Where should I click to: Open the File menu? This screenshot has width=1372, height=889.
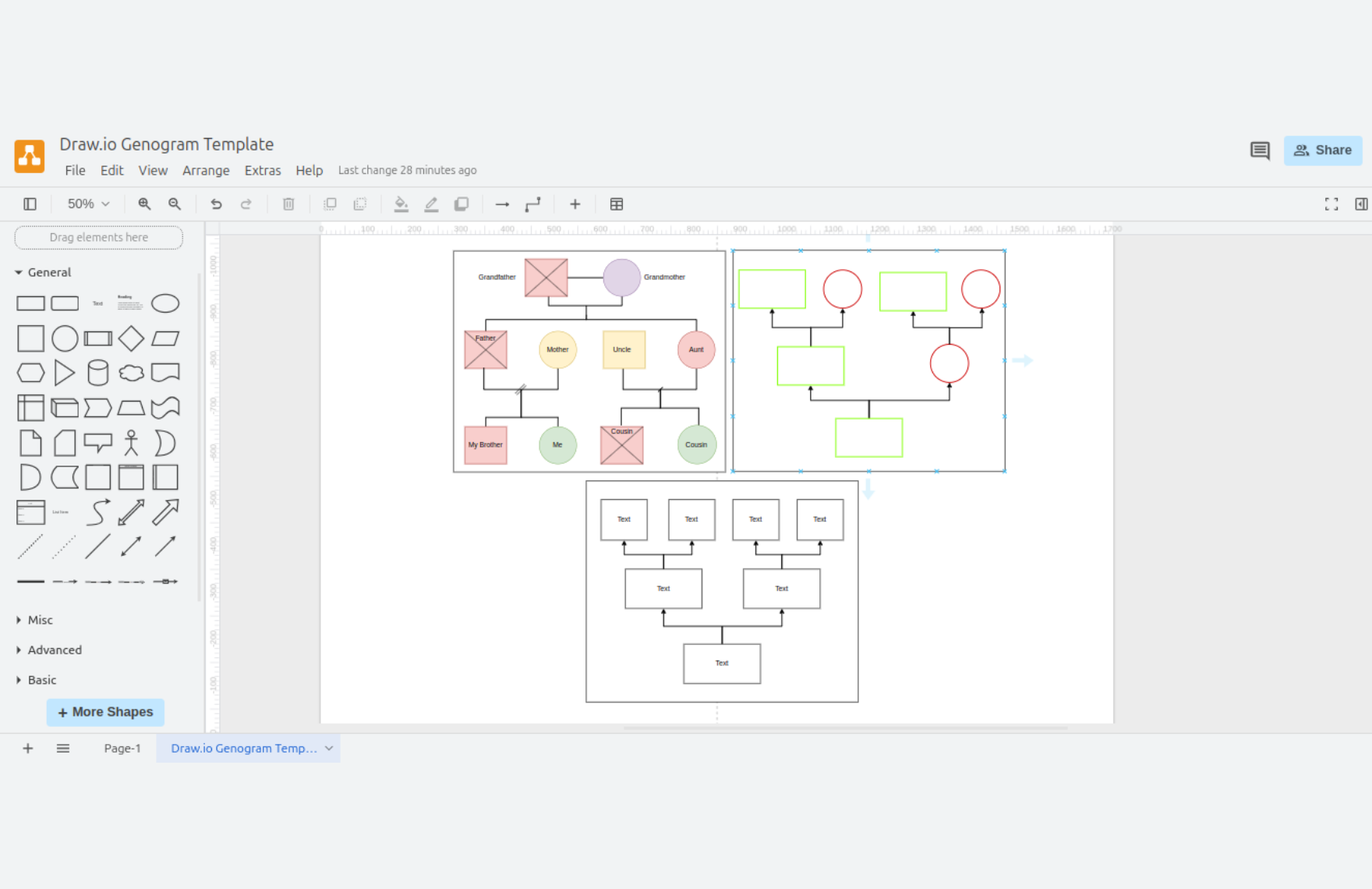[x=75, y=170]
